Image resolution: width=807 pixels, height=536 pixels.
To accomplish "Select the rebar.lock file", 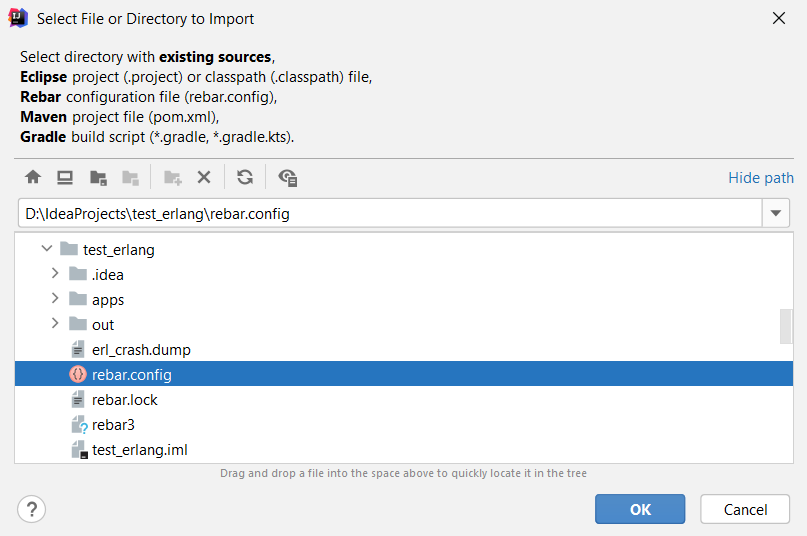I will 125,400.
